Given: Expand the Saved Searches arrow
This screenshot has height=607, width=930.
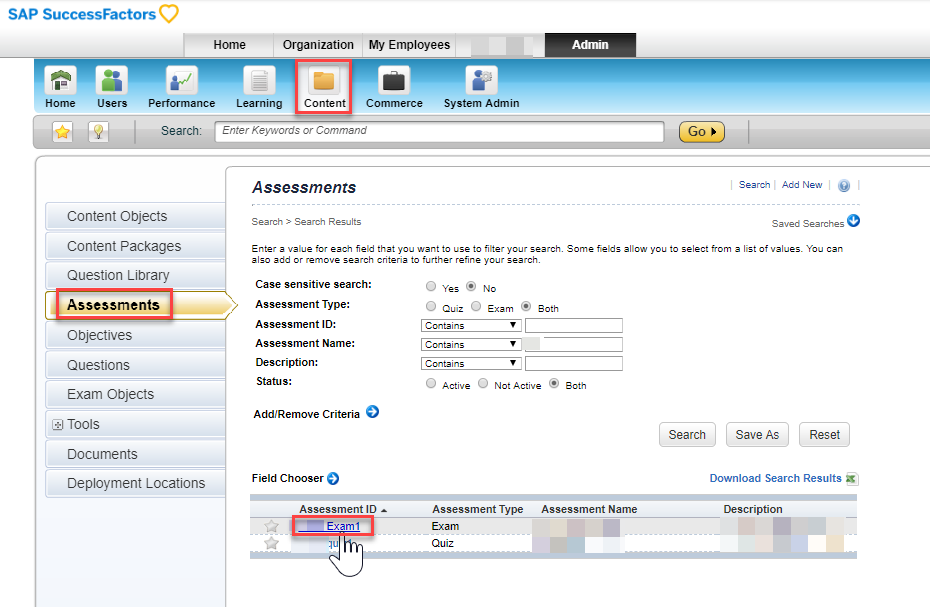Looking at the screenshot, I should tap(853, 221).
